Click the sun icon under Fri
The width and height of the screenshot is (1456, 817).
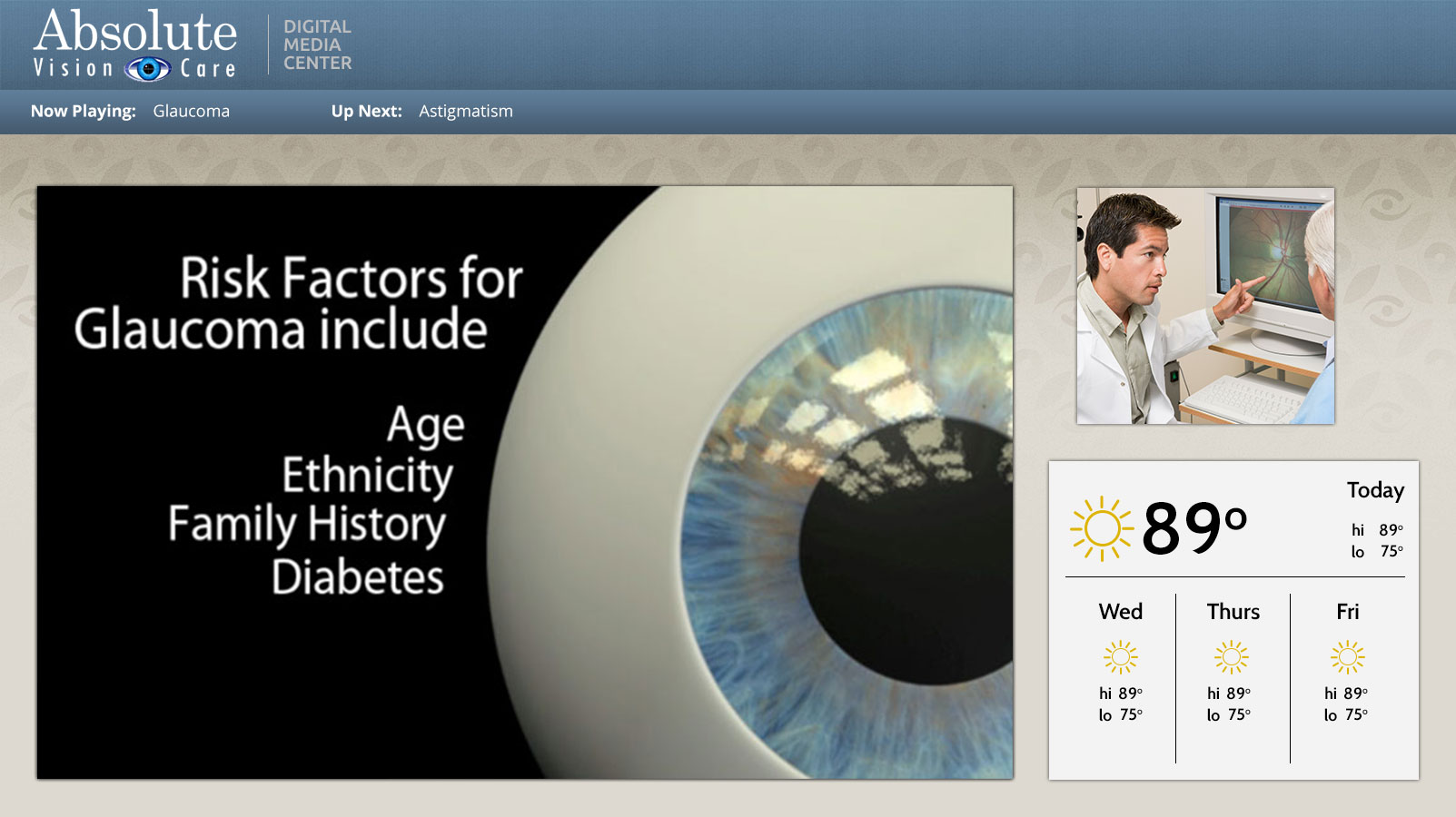1348,656
